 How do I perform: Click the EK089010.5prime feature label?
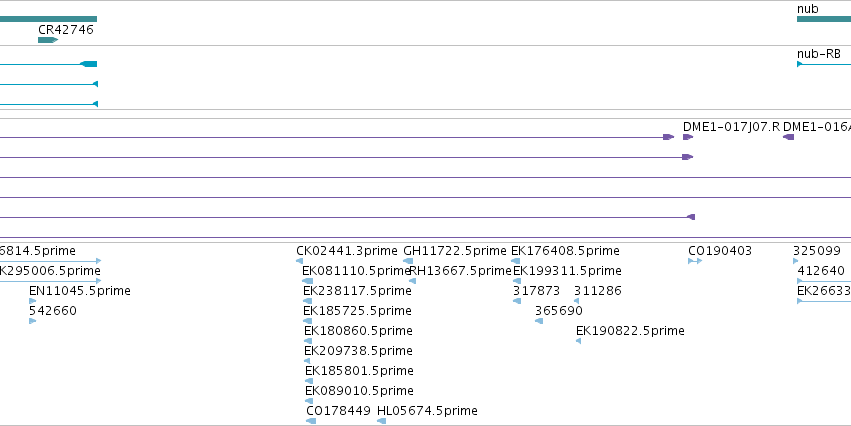(359, 391)
